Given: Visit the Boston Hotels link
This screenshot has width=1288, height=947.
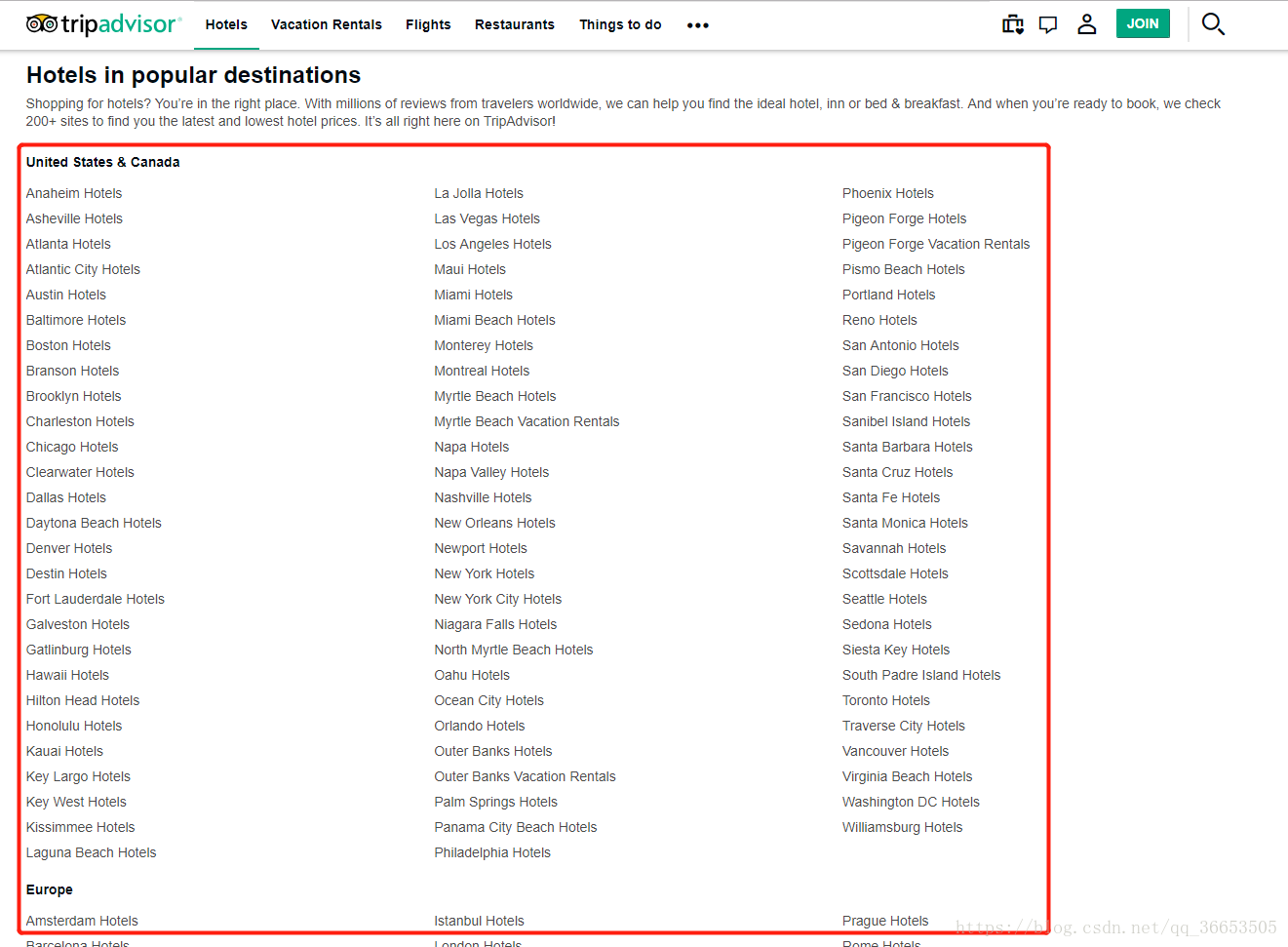Looking at the screenshot, I should (x=68, y=345).
